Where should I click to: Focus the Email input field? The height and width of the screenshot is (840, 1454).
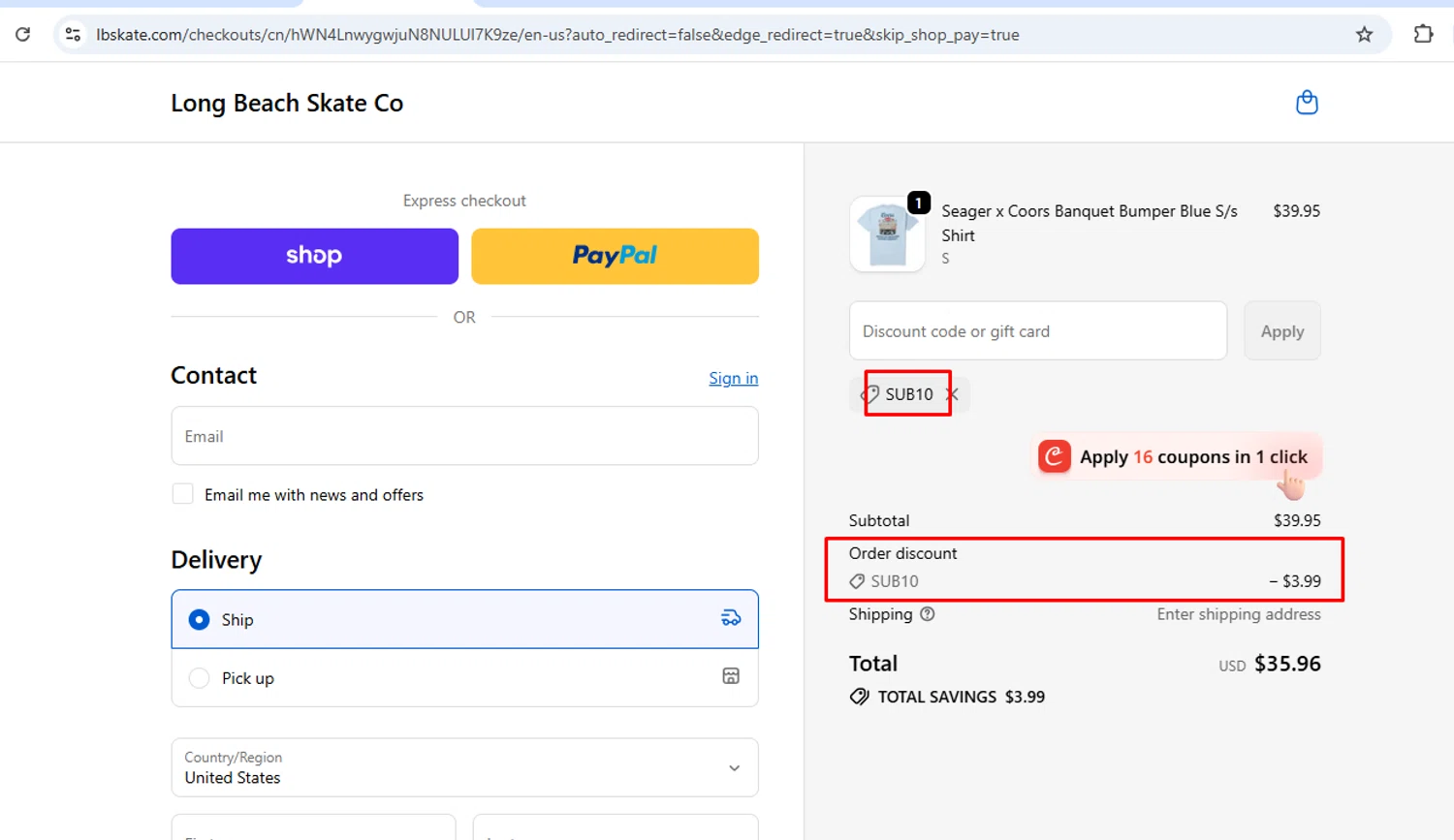point(464,436)
